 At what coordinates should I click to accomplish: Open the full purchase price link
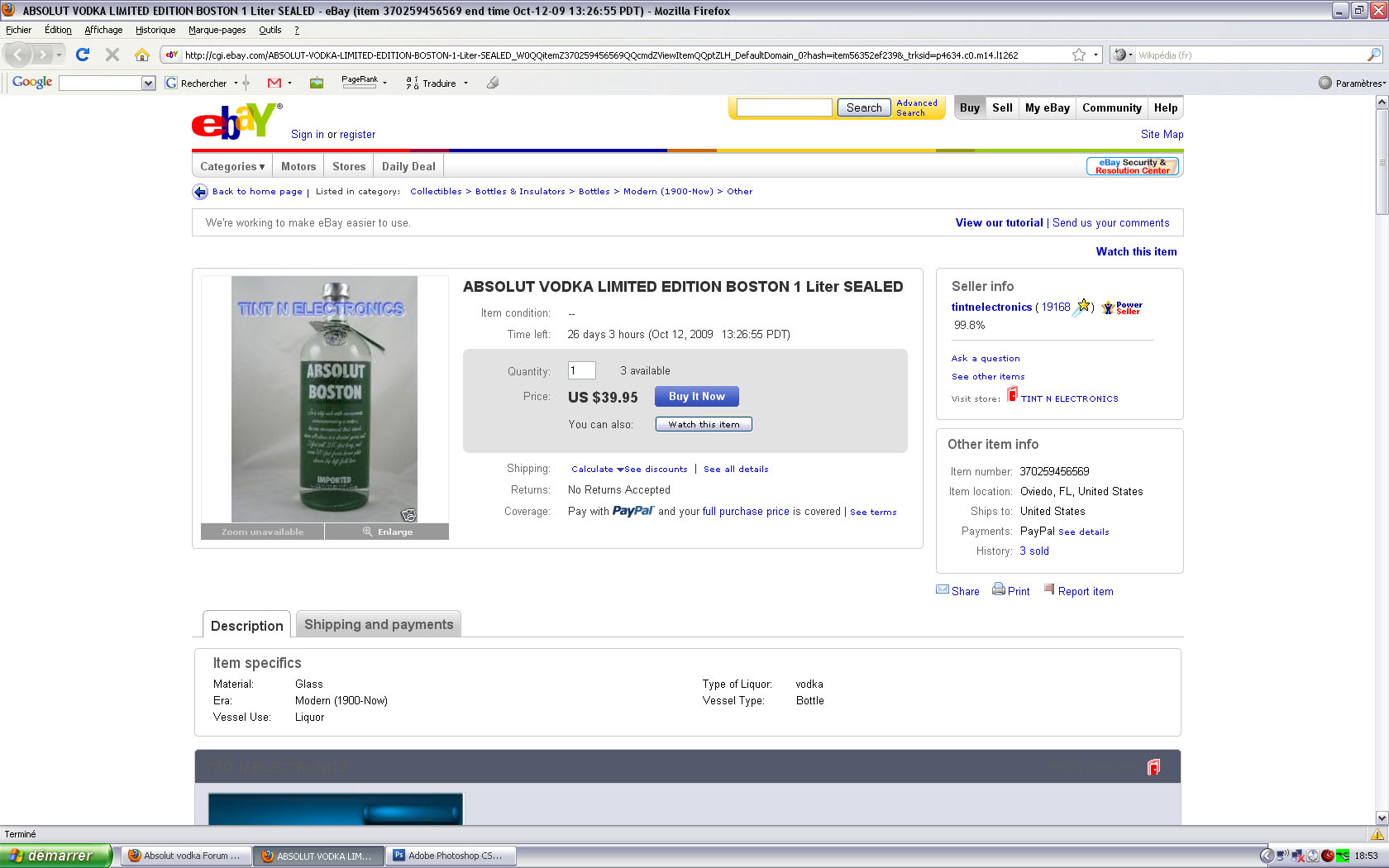click(x=746, y=511)
